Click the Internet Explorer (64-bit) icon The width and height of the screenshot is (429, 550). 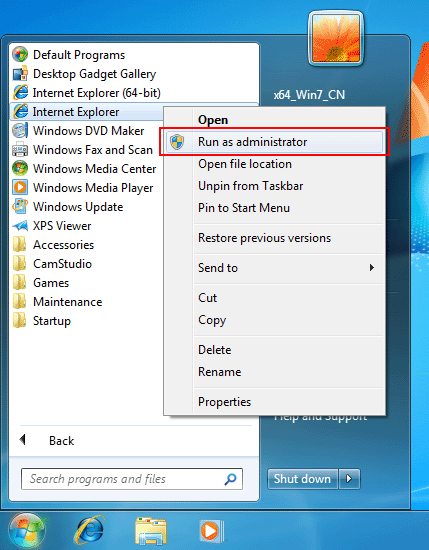(20, 93)
